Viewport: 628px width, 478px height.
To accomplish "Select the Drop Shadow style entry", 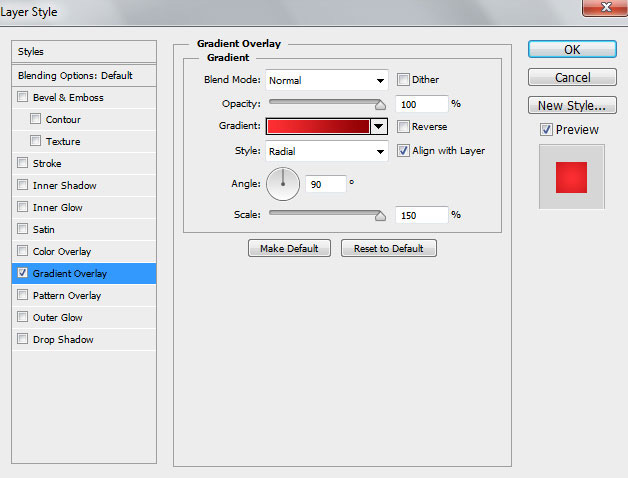I will pyautogui.click(x=84, y=340).
